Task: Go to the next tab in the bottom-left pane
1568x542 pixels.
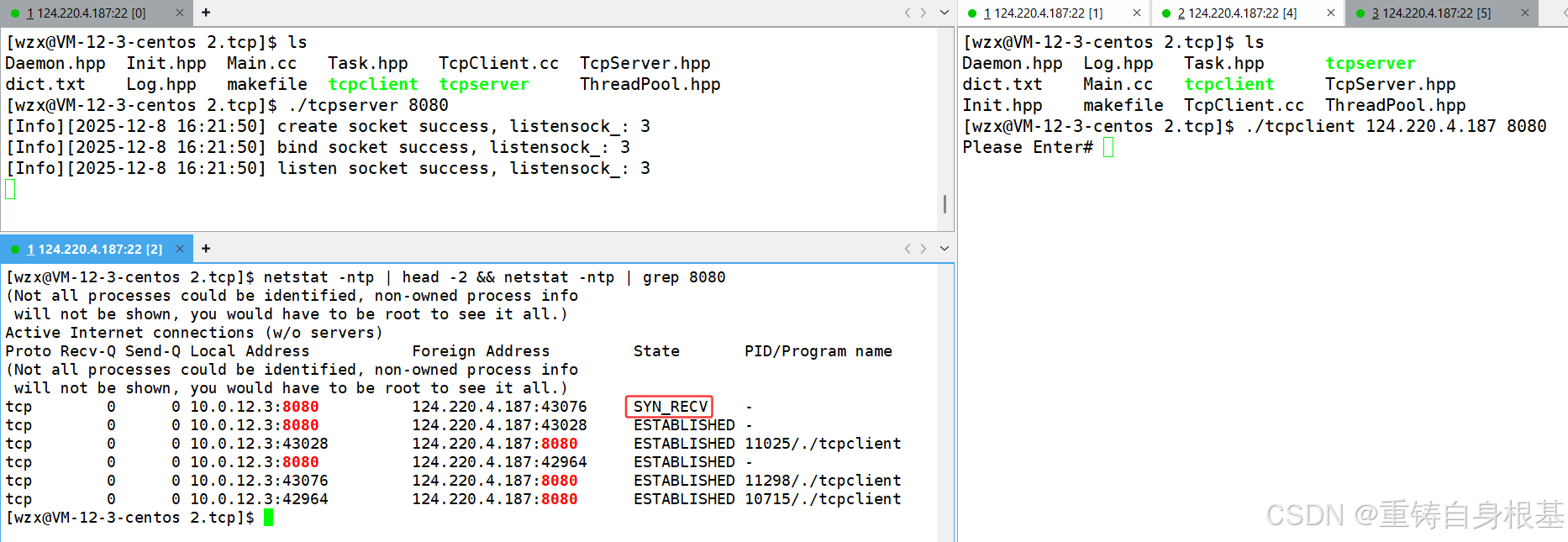Action: click(x=923, y=249)
